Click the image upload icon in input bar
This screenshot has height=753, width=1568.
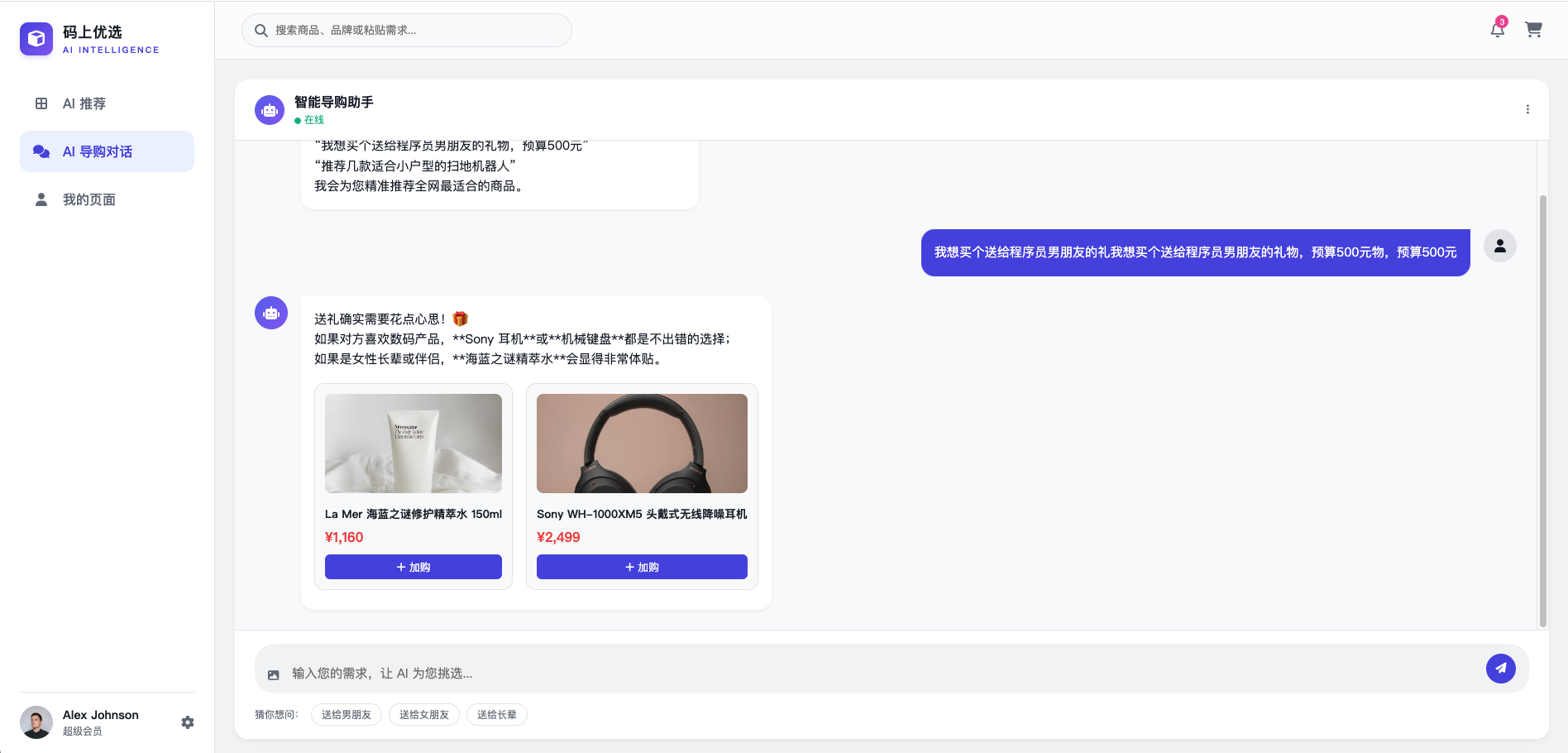click(274, 674)
